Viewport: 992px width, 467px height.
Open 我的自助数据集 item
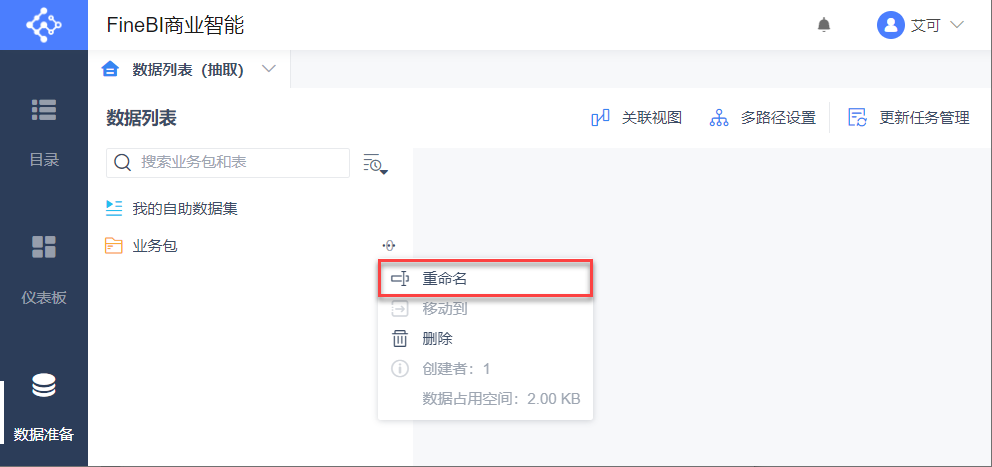(x=185, y=208)
